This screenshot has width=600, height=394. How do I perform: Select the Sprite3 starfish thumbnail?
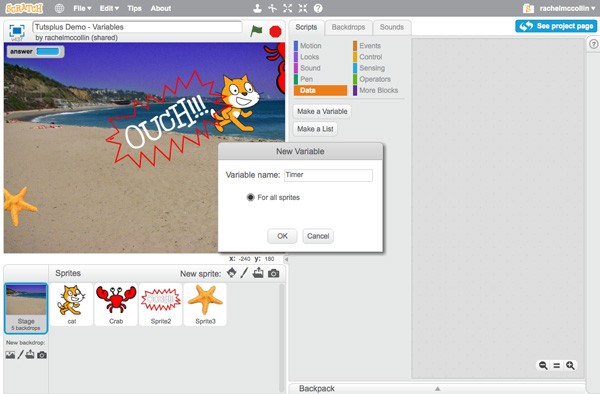pyautogui.click(x=205, y=304)
